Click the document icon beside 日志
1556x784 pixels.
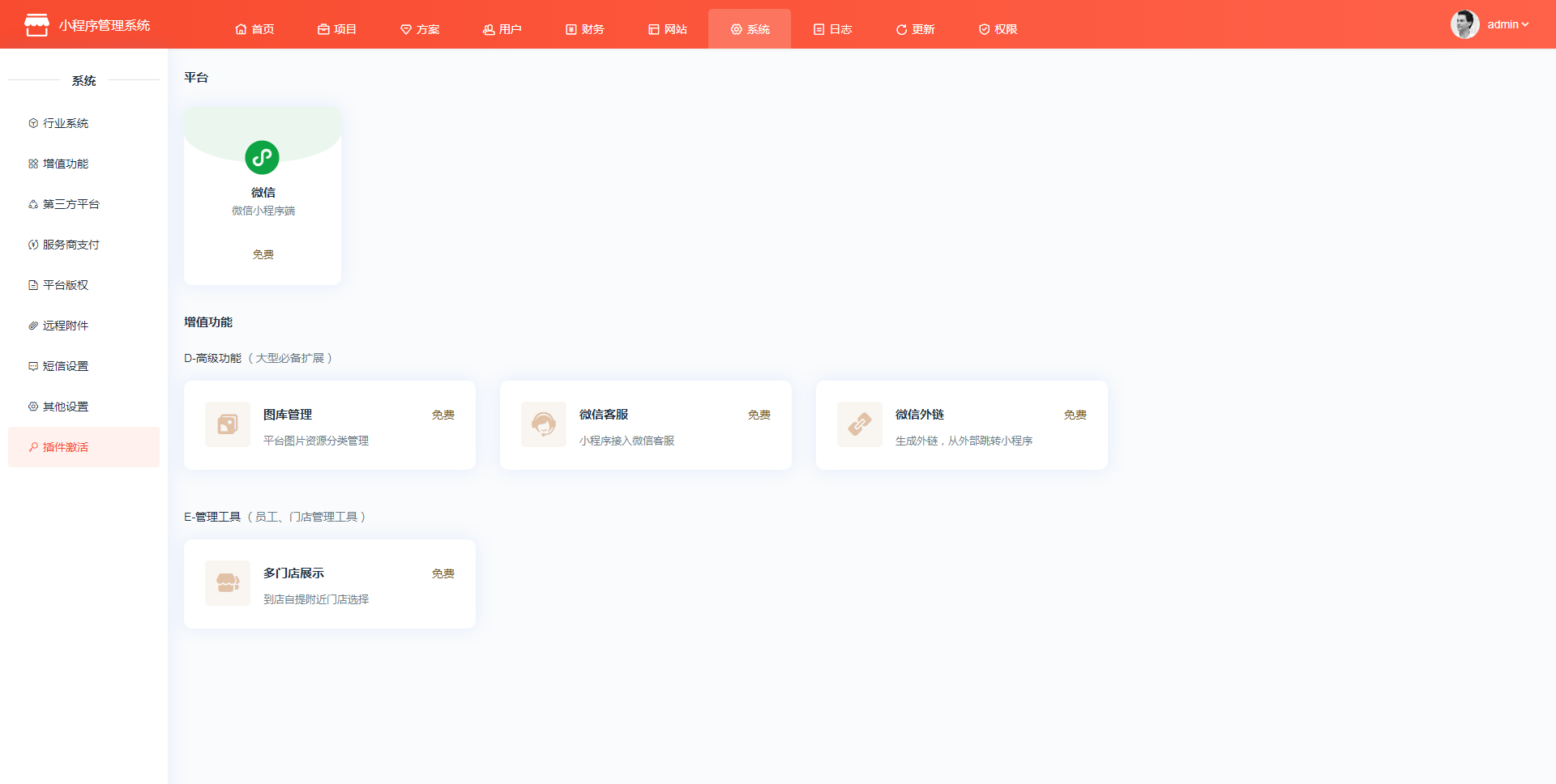pos(819,29)
